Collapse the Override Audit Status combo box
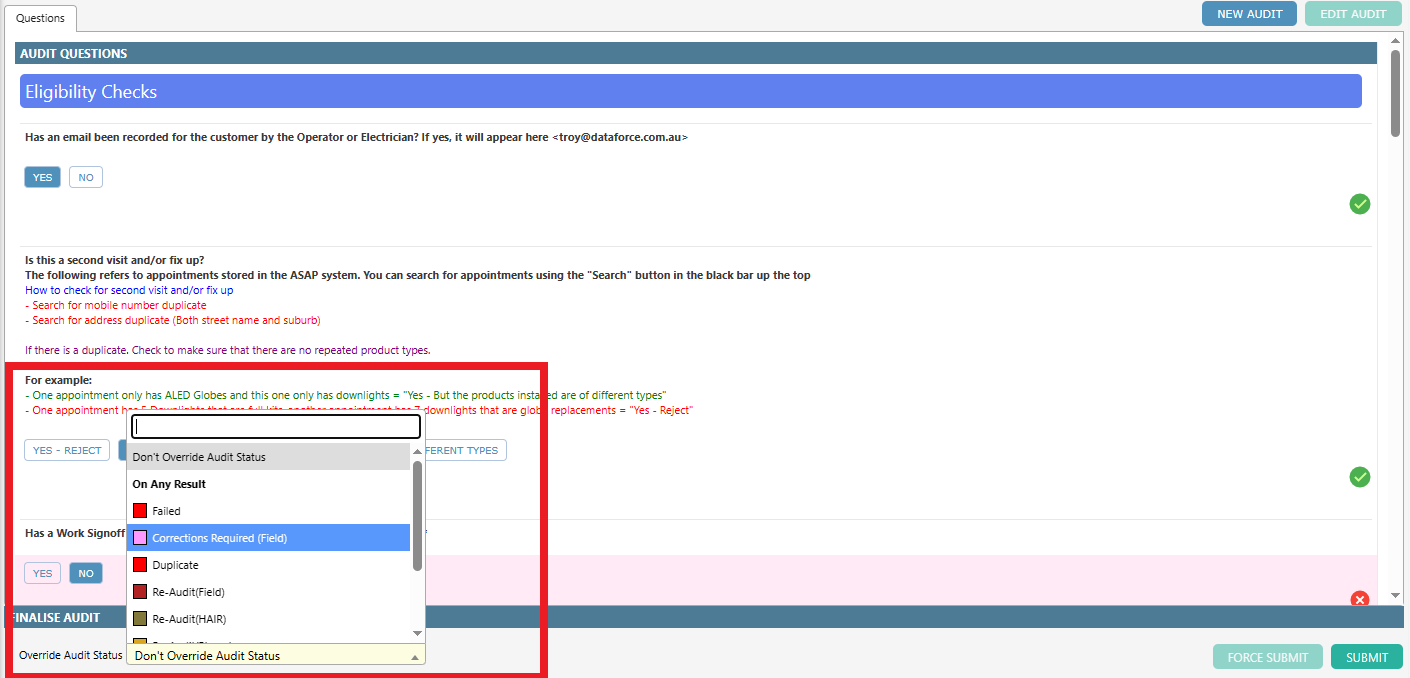 [413, 656]
